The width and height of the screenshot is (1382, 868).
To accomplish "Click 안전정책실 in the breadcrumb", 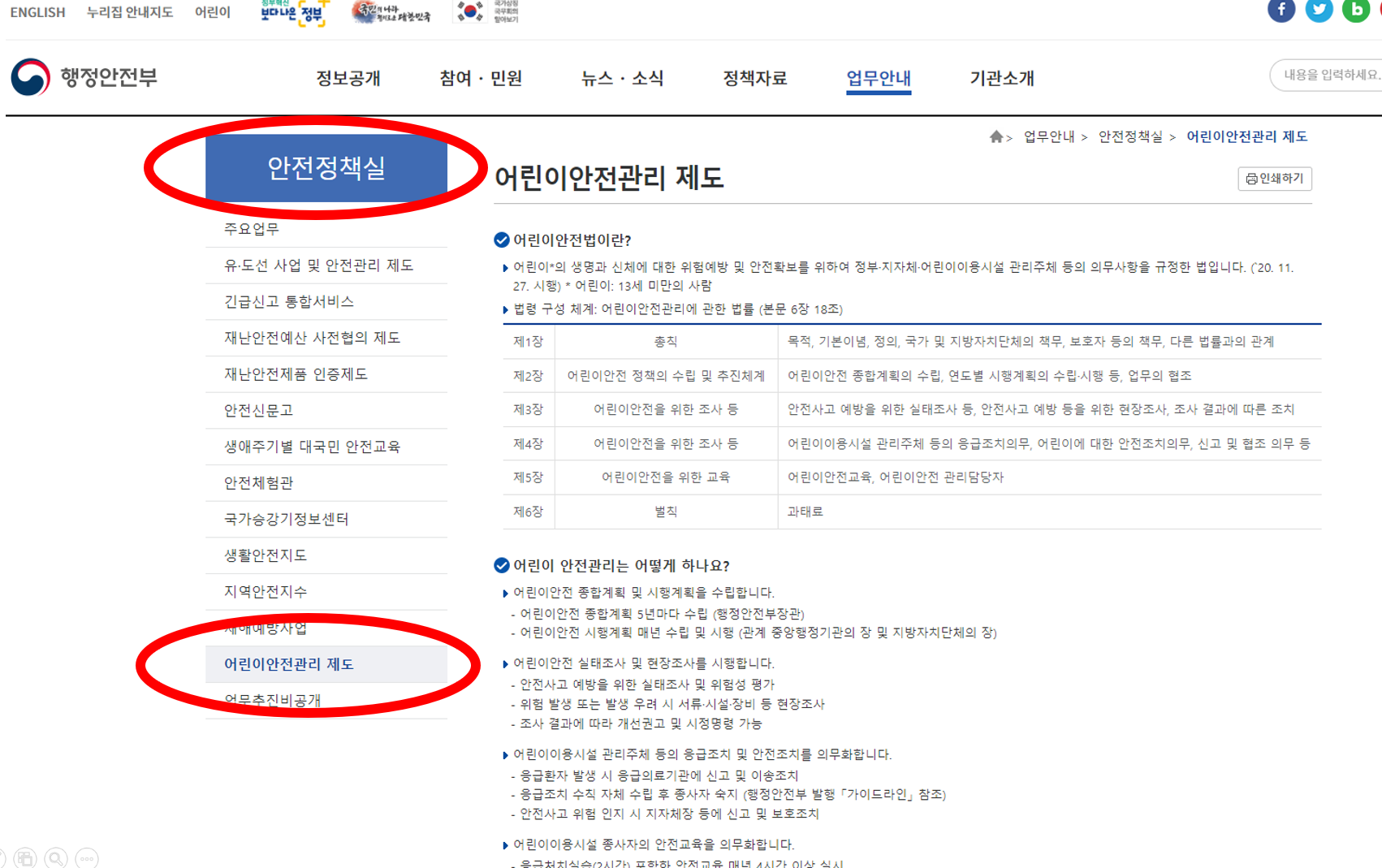I will click(x=1130, y=136).
